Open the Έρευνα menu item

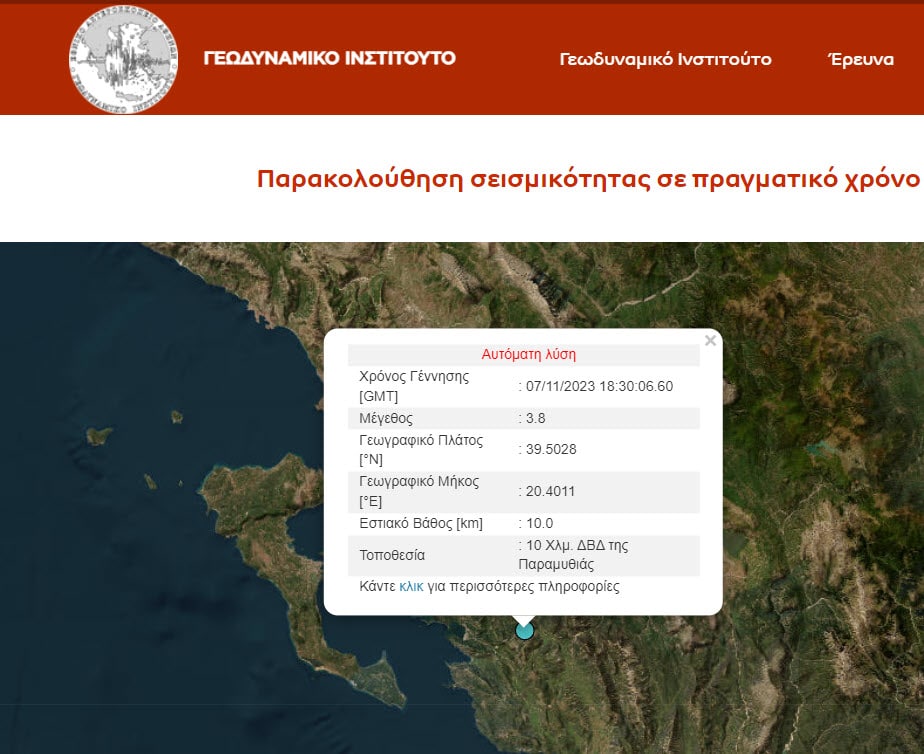pyautogui.click(x=861, y=59)
